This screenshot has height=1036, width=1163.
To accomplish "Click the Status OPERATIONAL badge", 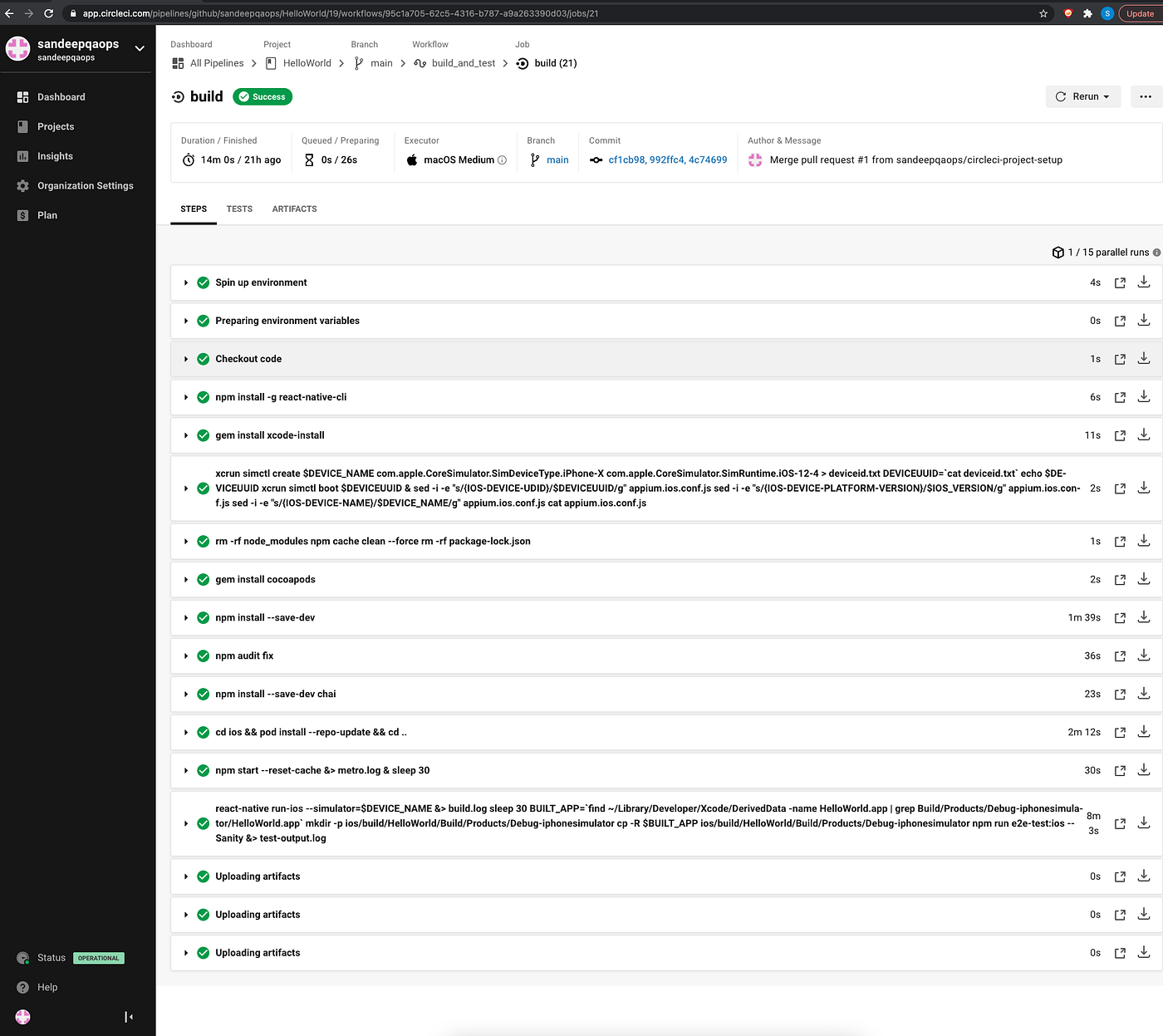I will click(x=99, y=958).
